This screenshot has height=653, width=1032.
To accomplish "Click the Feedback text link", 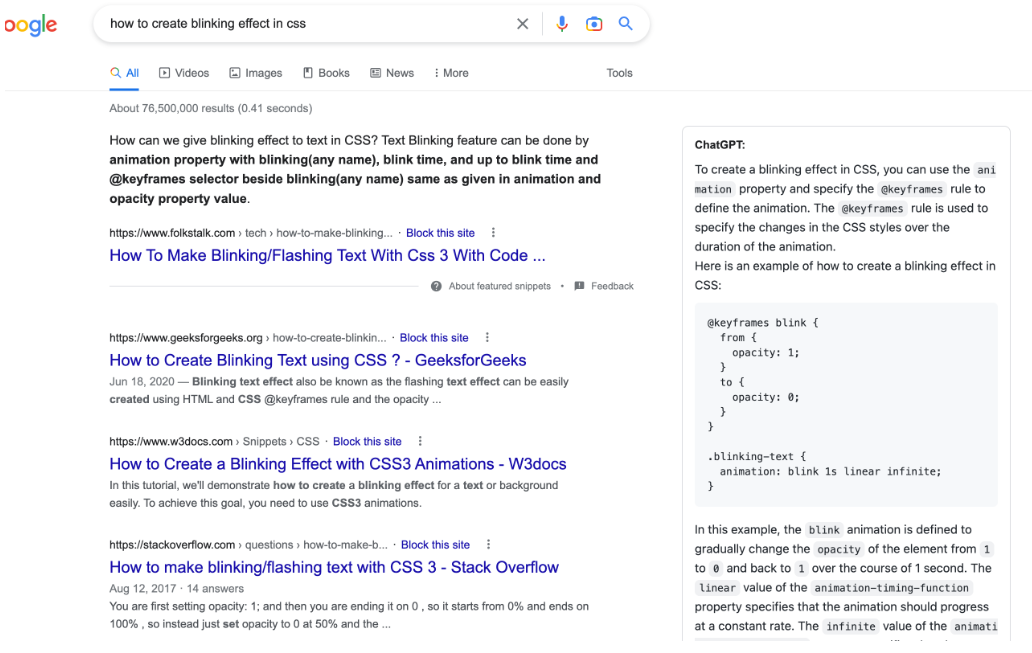I will [x=612, y=286].
